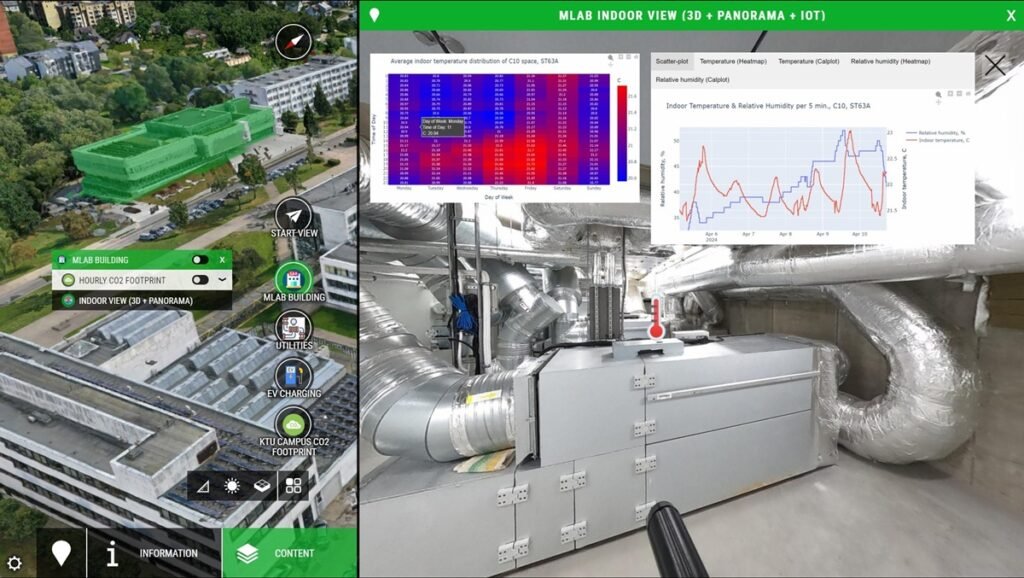Select the Scatter-plot tab
This screenshot has width=1024, height=578.
673,60
